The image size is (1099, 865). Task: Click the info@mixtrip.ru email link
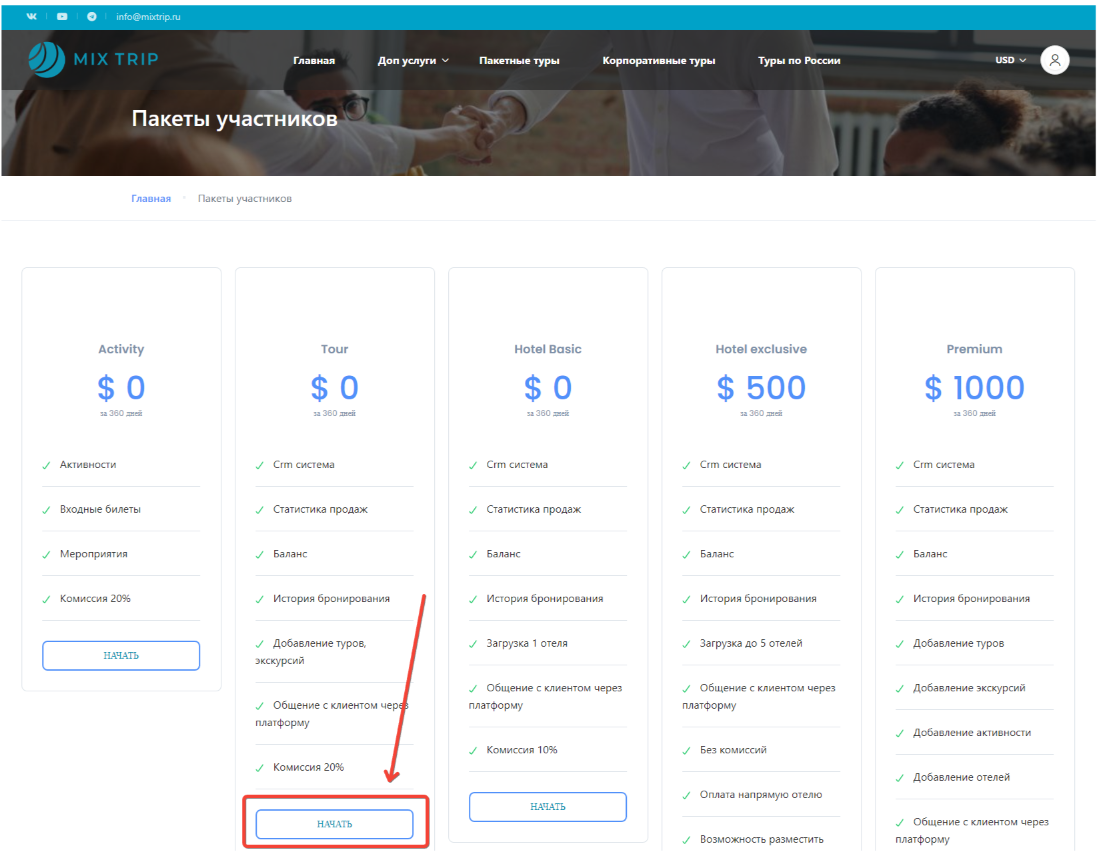coord(148,17)
